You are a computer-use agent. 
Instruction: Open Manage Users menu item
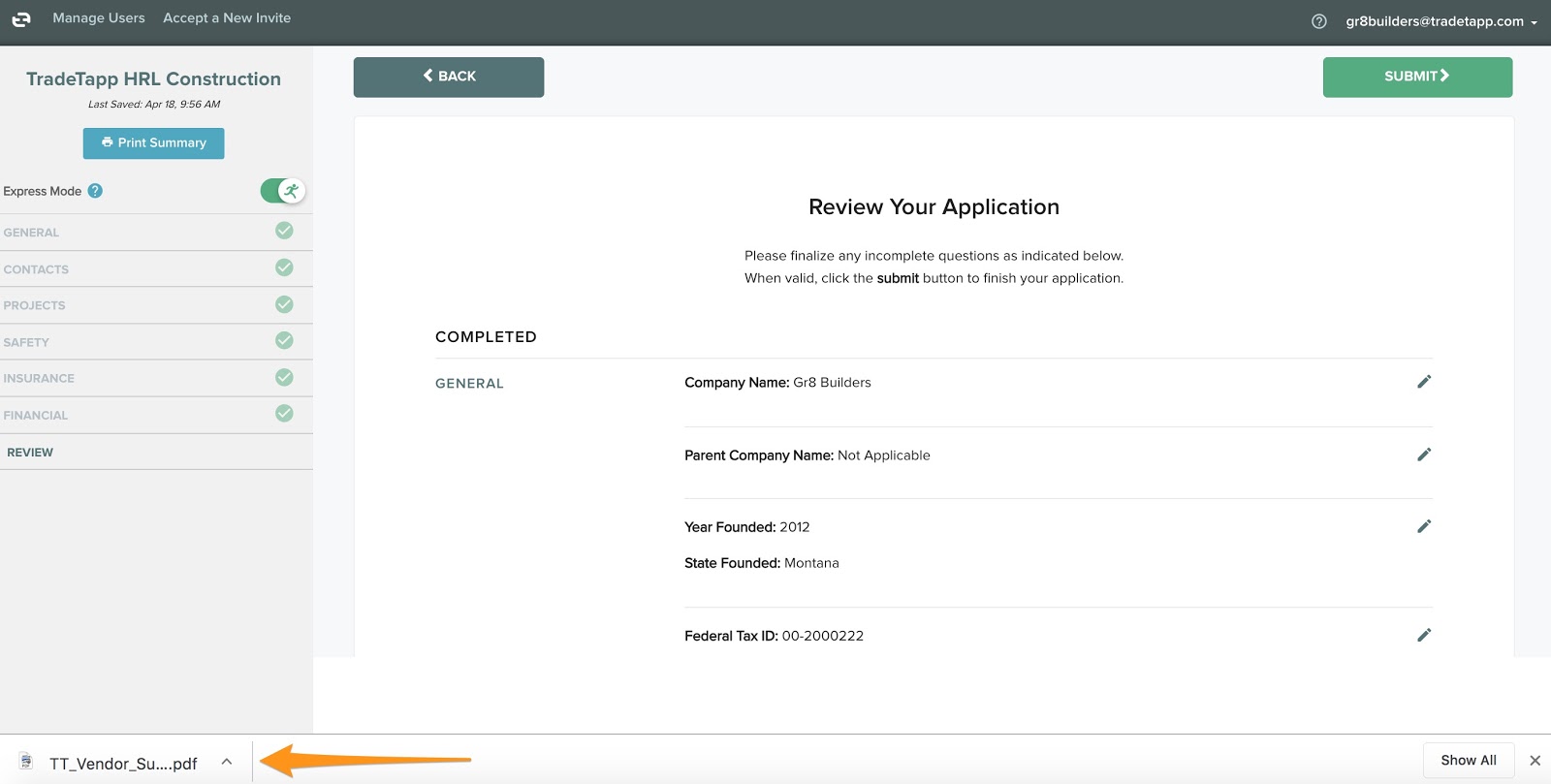pos(99,18)
